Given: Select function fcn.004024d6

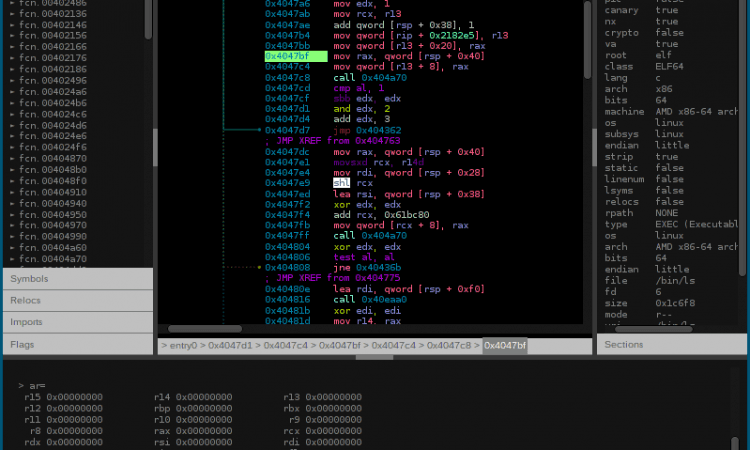Looking at the screenshot, I should 53,125.
